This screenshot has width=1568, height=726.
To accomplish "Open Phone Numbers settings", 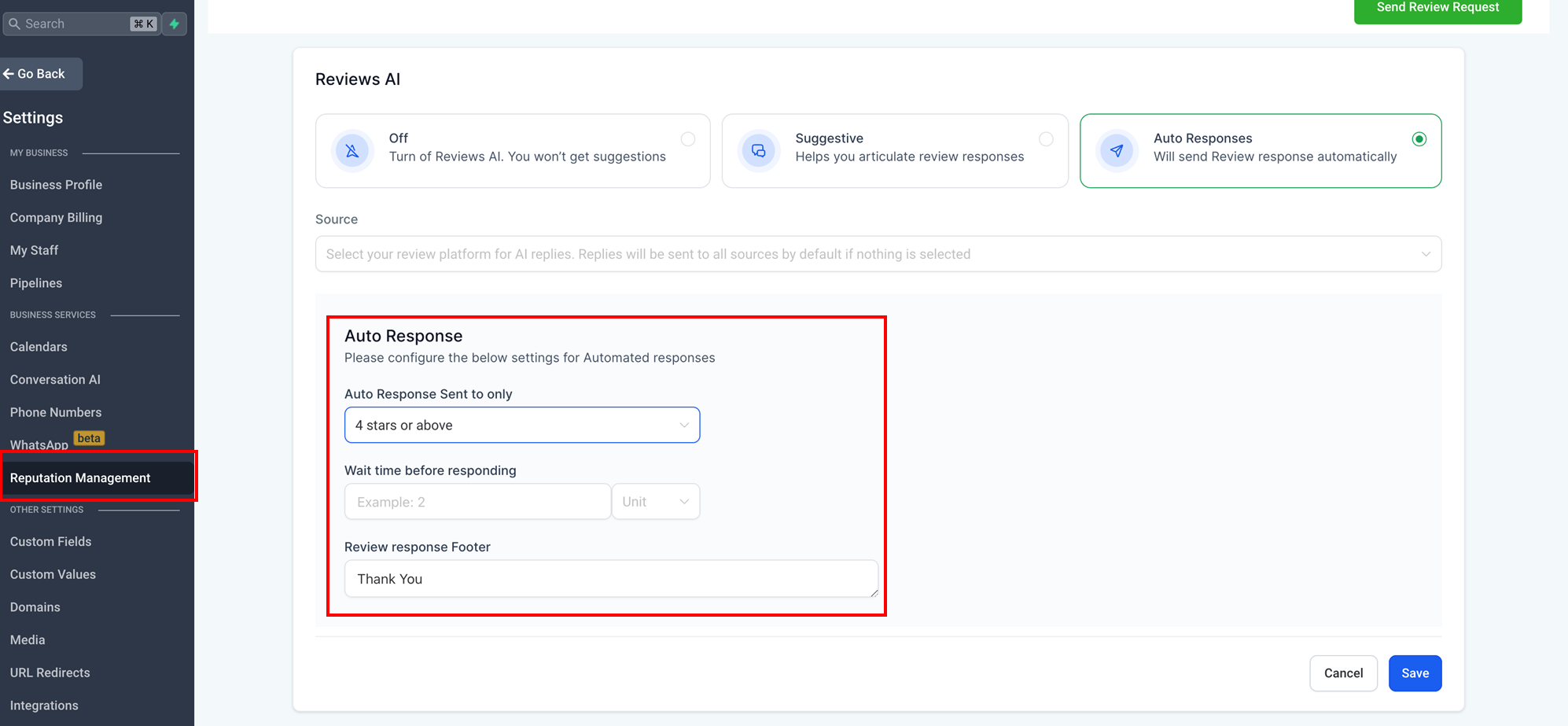I will pos(56,412).
